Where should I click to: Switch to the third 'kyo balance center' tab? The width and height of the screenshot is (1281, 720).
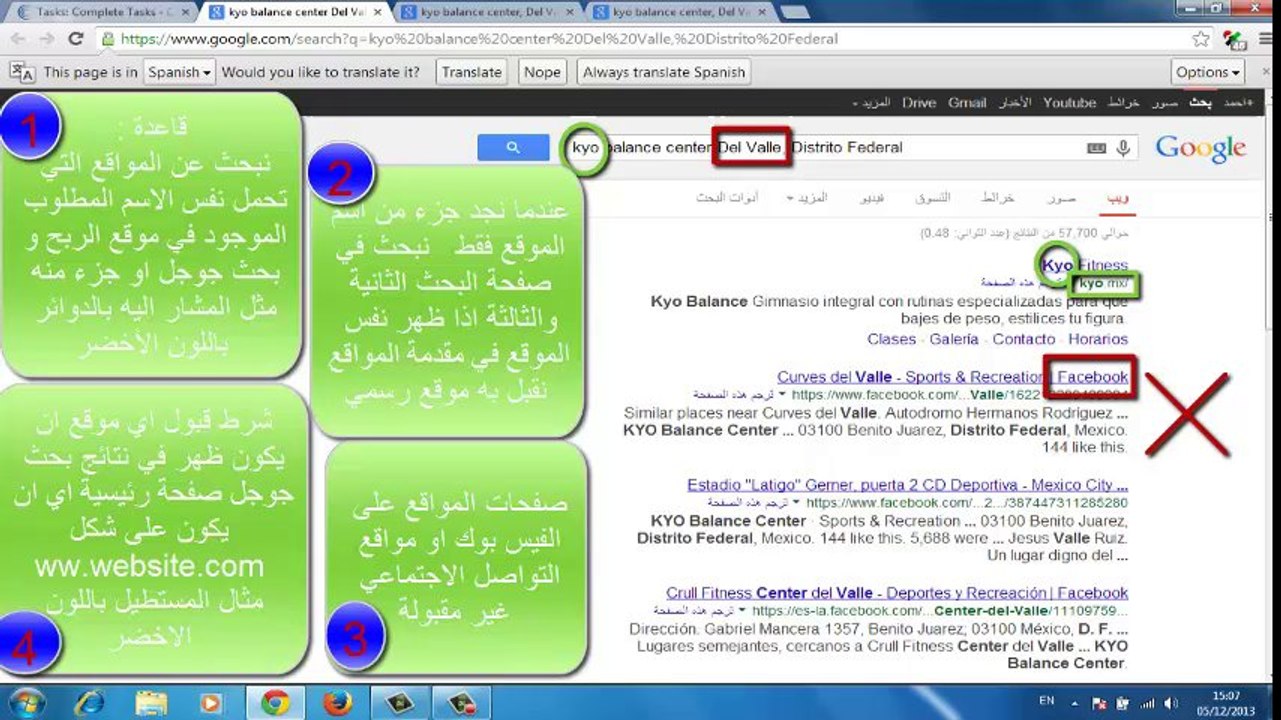point(486,13)
